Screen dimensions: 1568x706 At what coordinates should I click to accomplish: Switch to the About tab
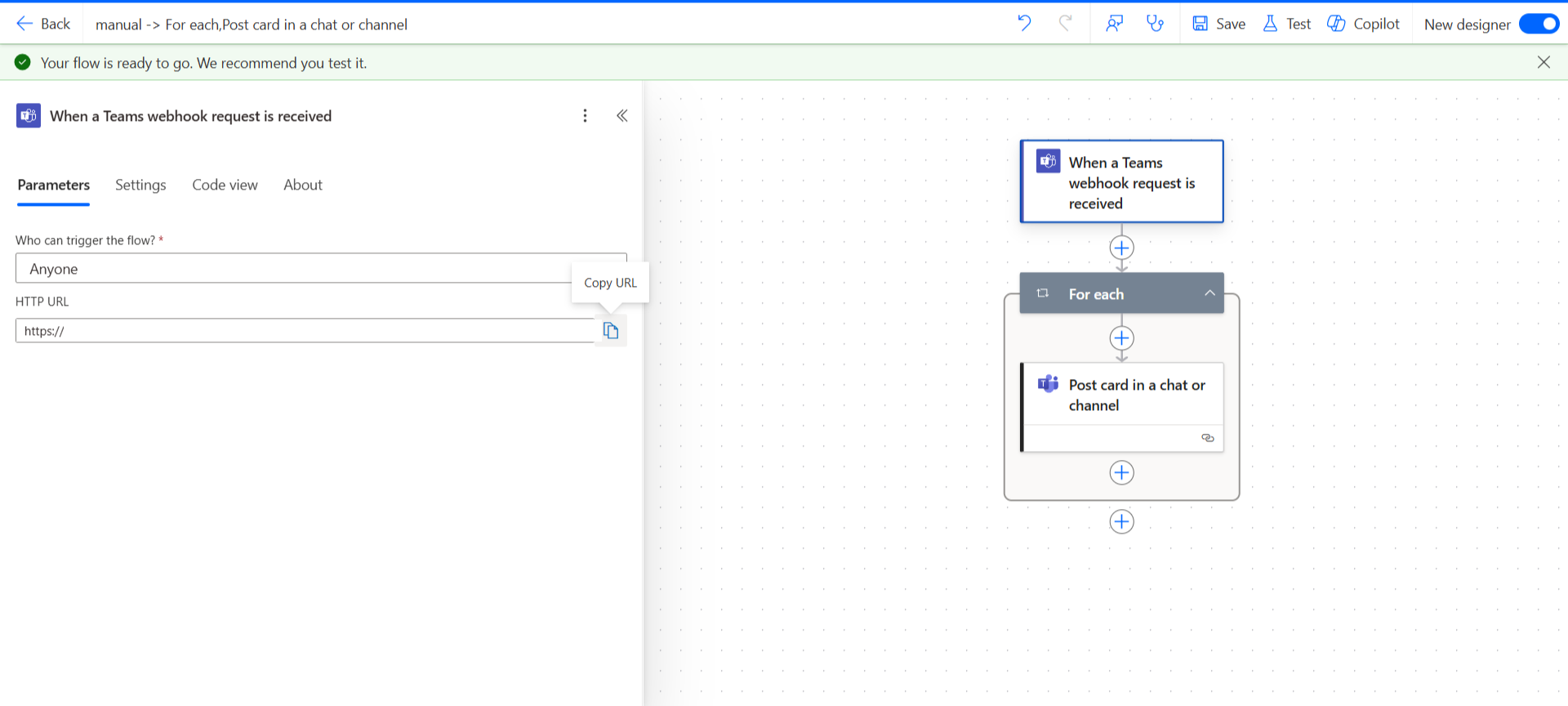(x=303, y=185)
